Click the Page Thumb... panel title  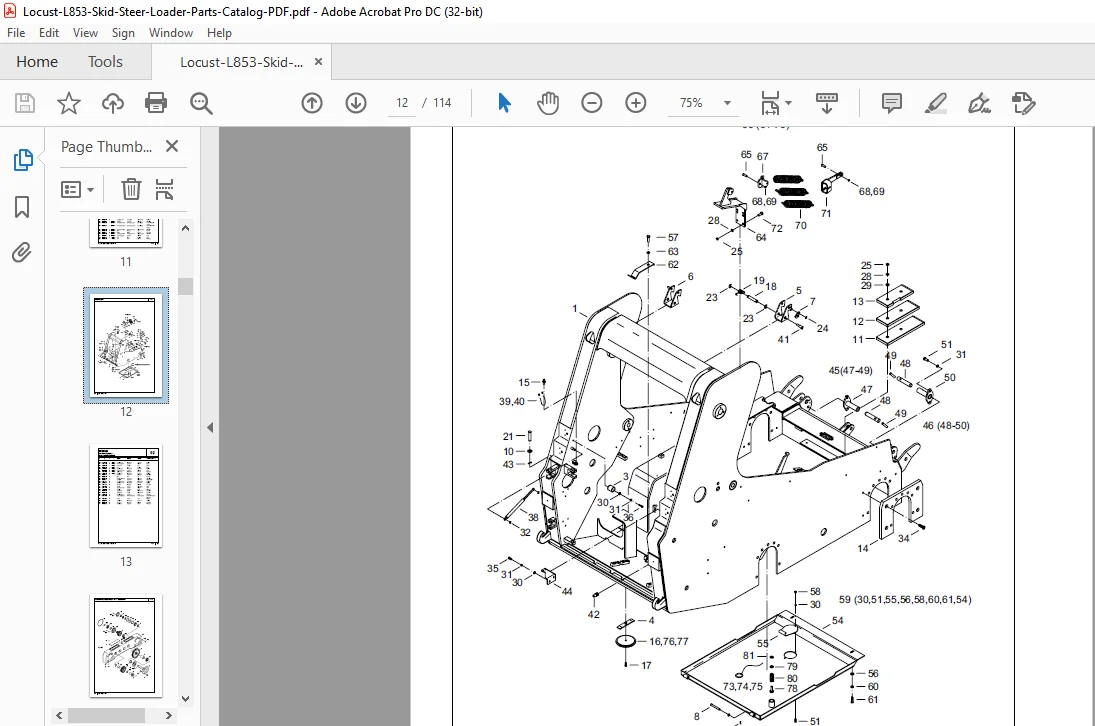pos(106,147)
